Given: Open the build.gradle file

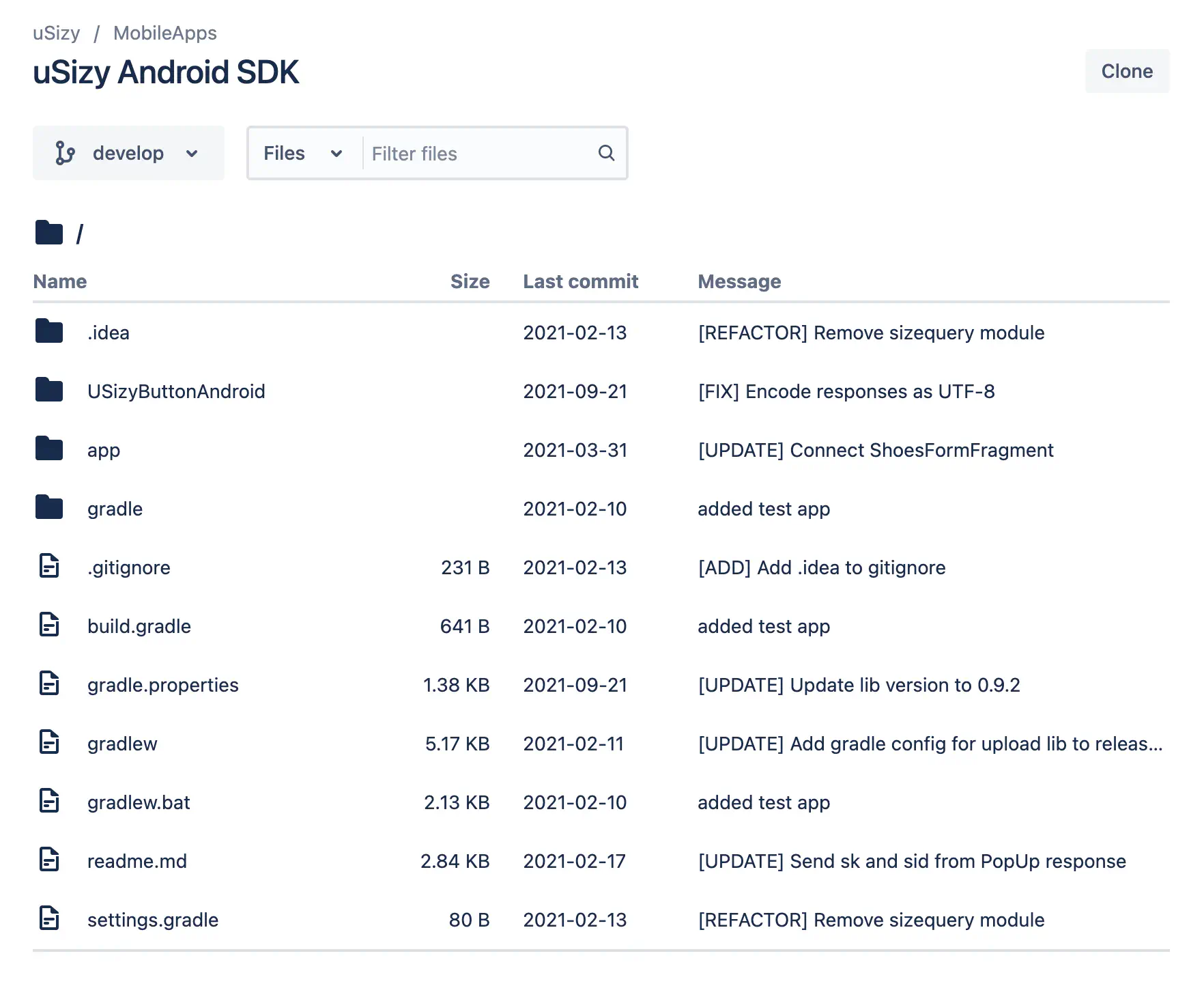Looking at the screenshot, I should (139, 626).
